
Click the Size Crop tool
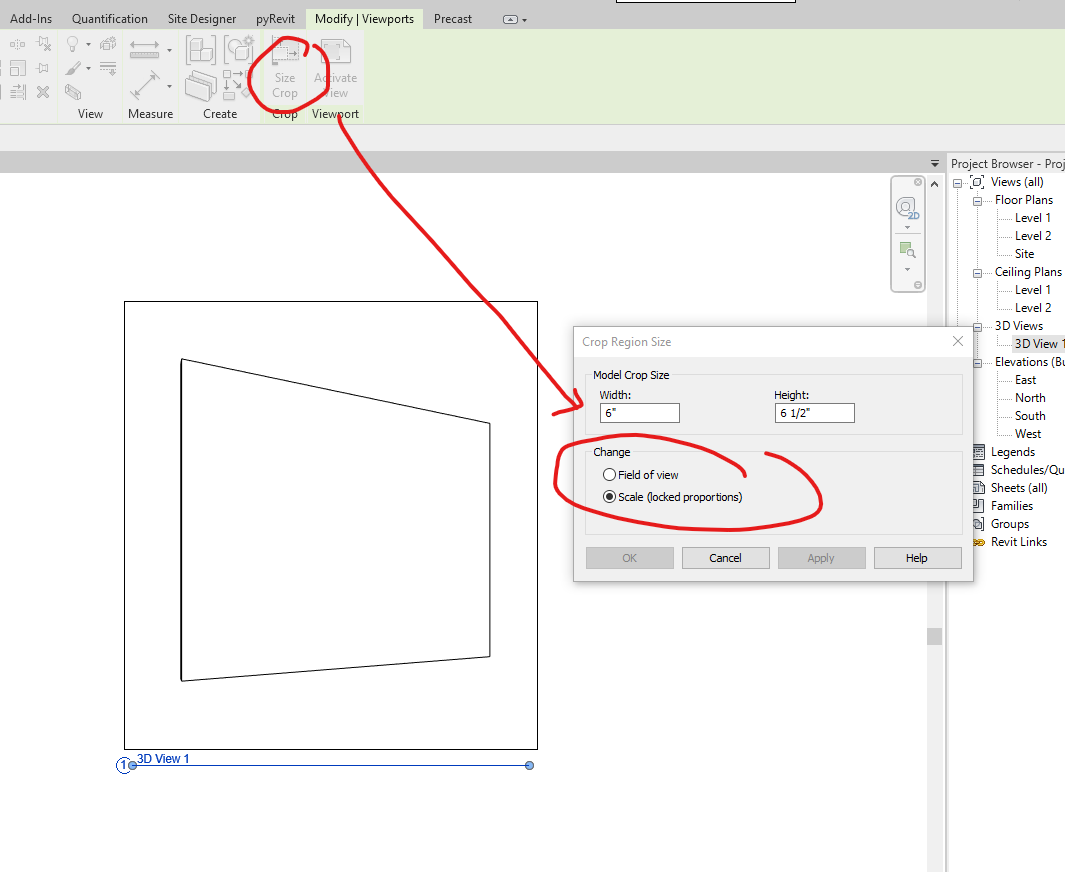coord(285,69)
